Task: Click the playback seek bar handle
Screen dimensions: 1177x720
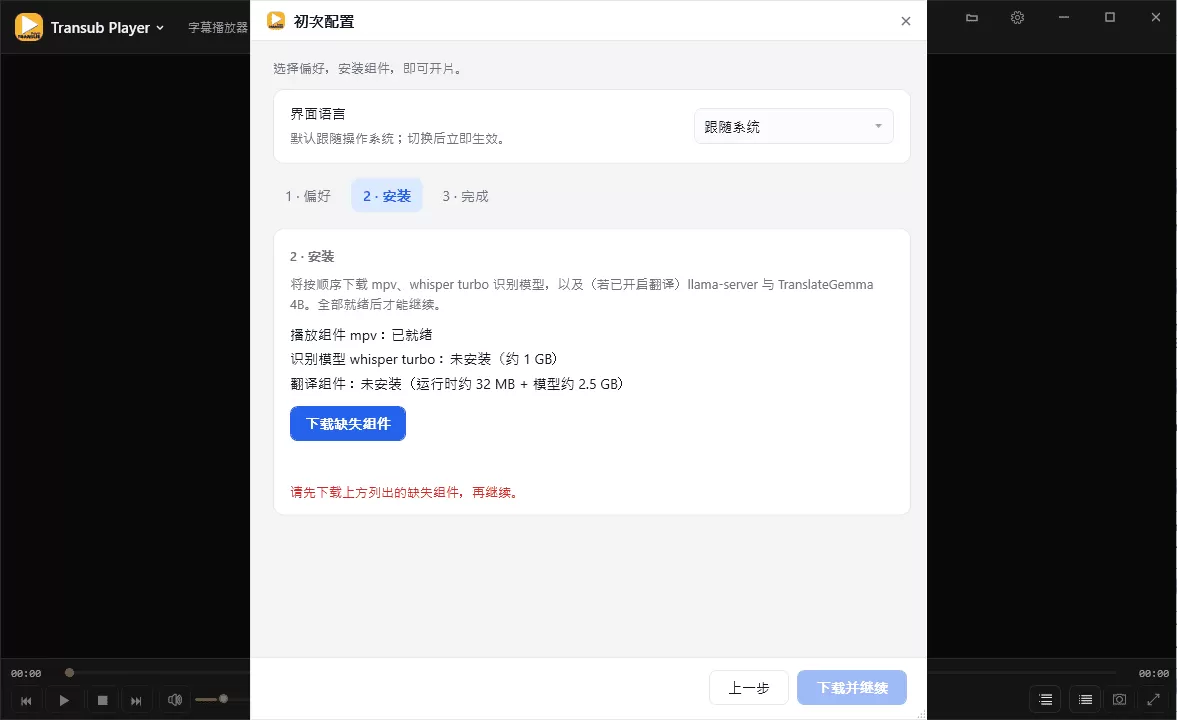Action: tap(69, 673)
